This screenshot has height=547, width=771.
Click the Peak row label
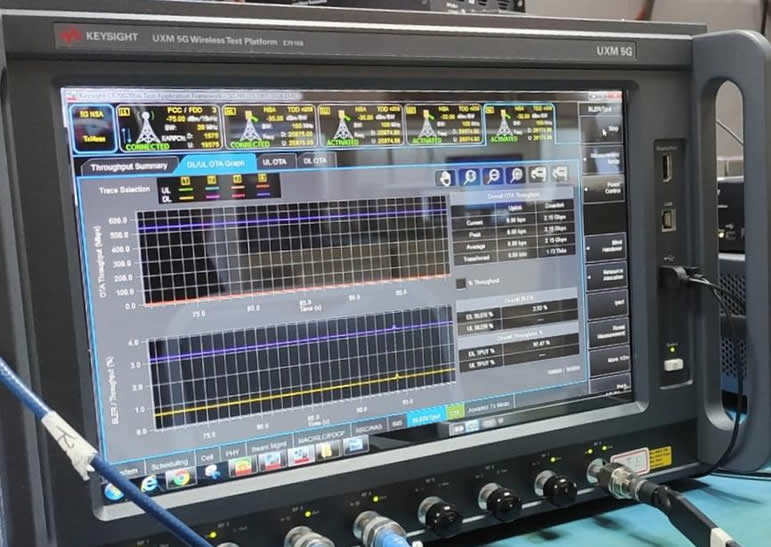point(474,235)
